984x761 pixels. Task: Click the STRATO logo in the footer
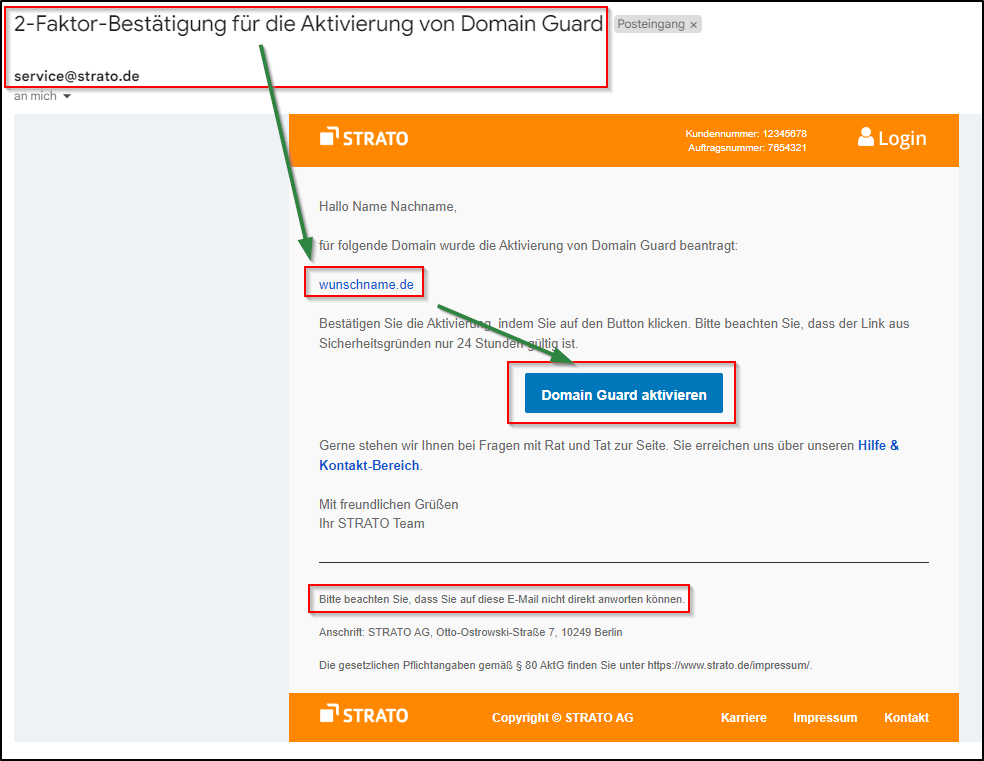pos(363,717)
